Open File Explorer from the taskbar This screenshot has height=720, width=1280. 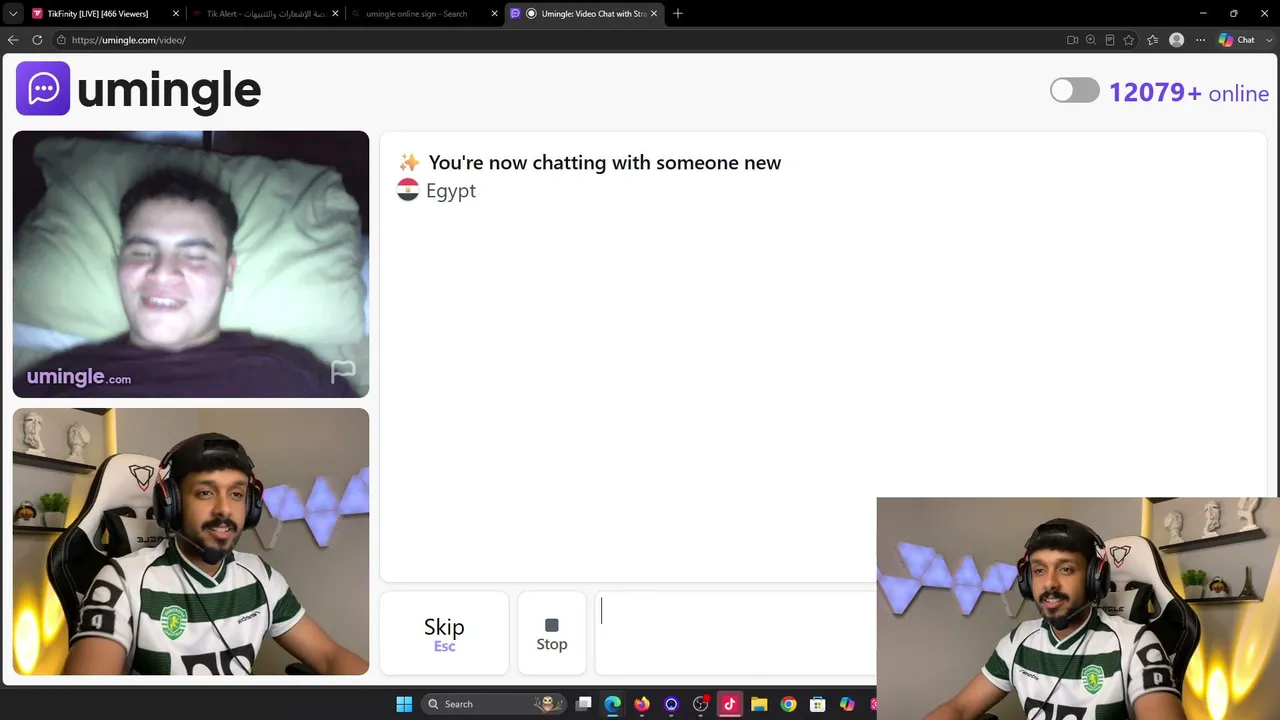tap(759, 704)
